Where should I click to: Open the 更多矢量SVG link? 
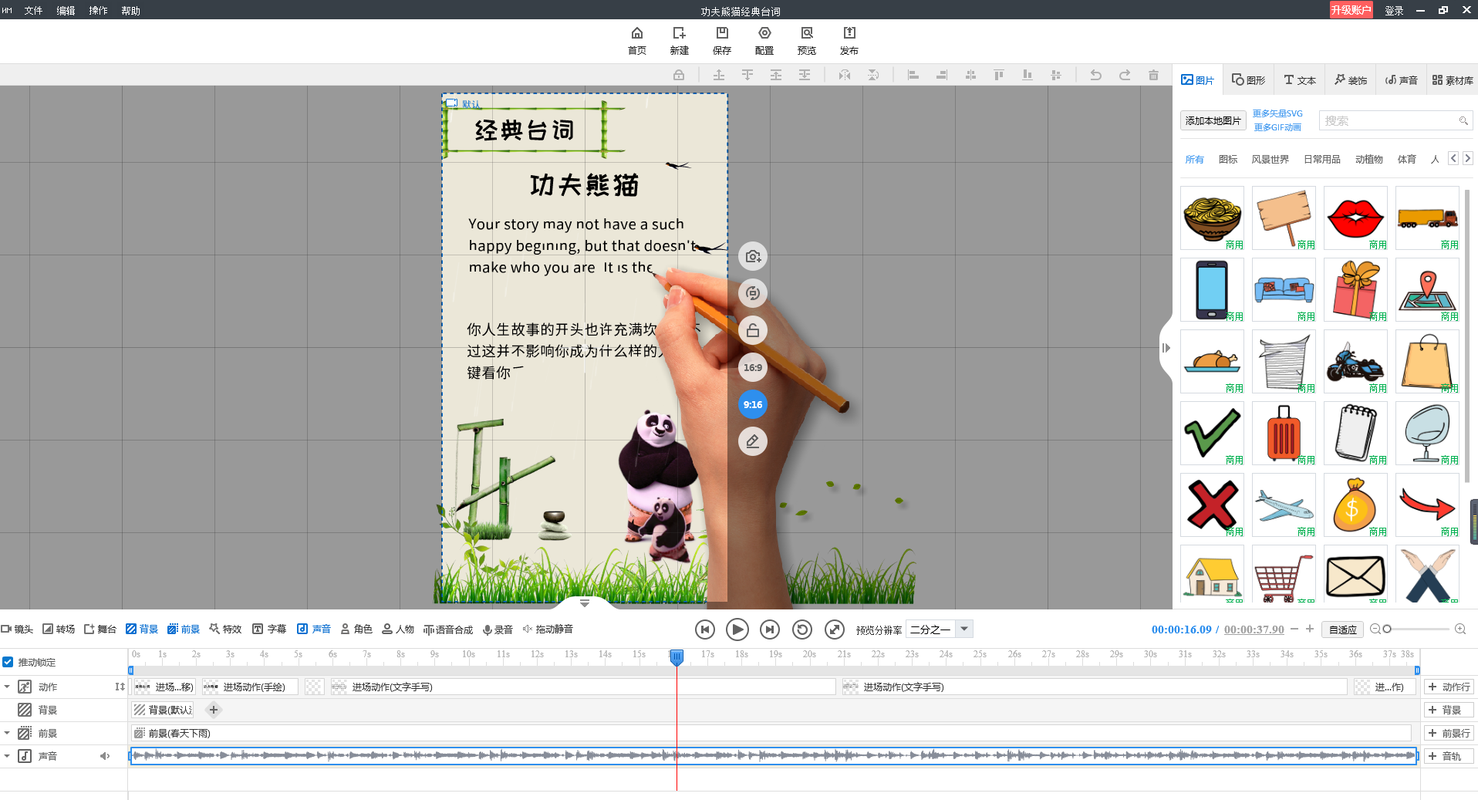(1278, 113)
